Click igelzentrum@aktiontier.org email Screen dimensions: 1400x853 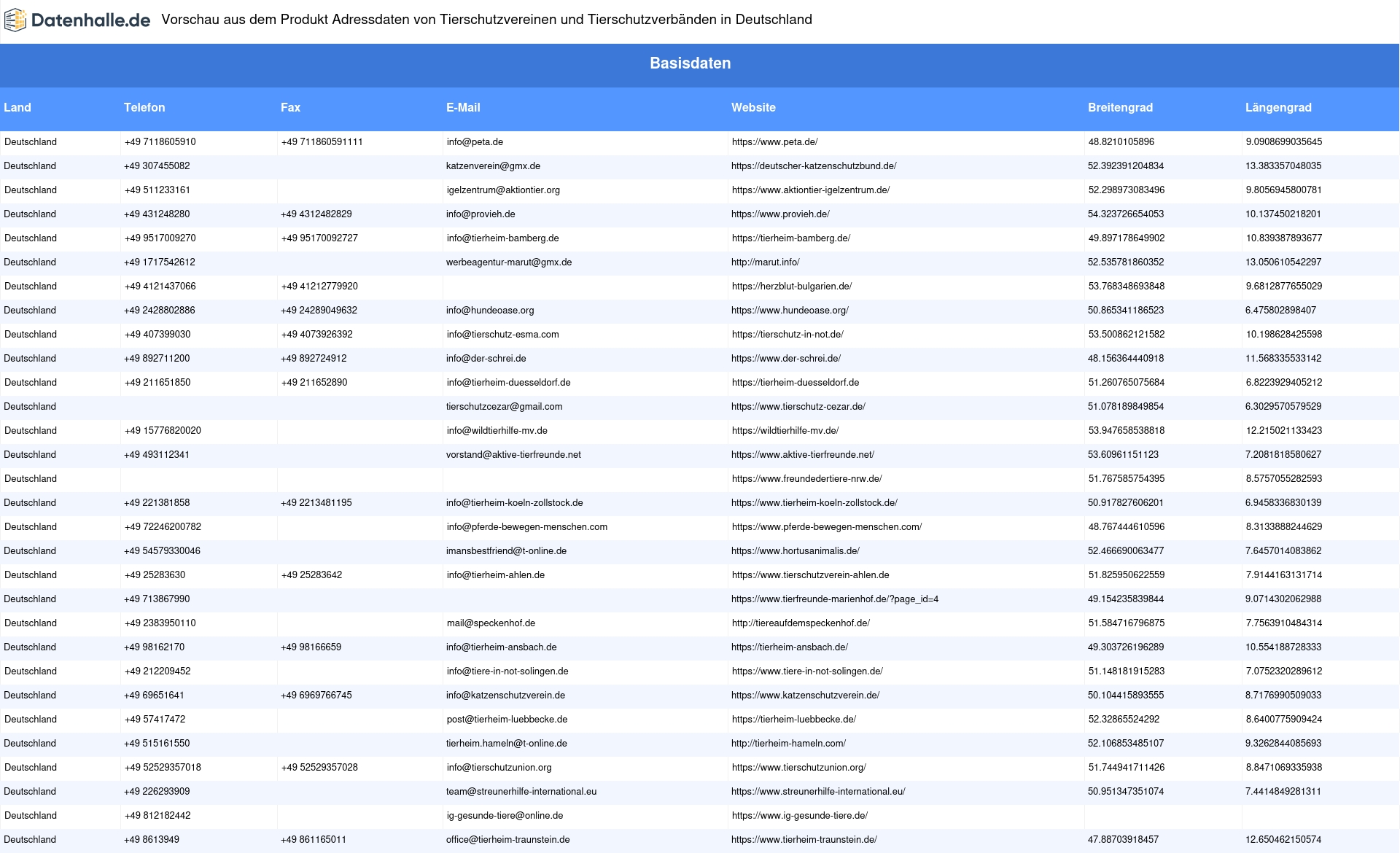pos(503,190)
